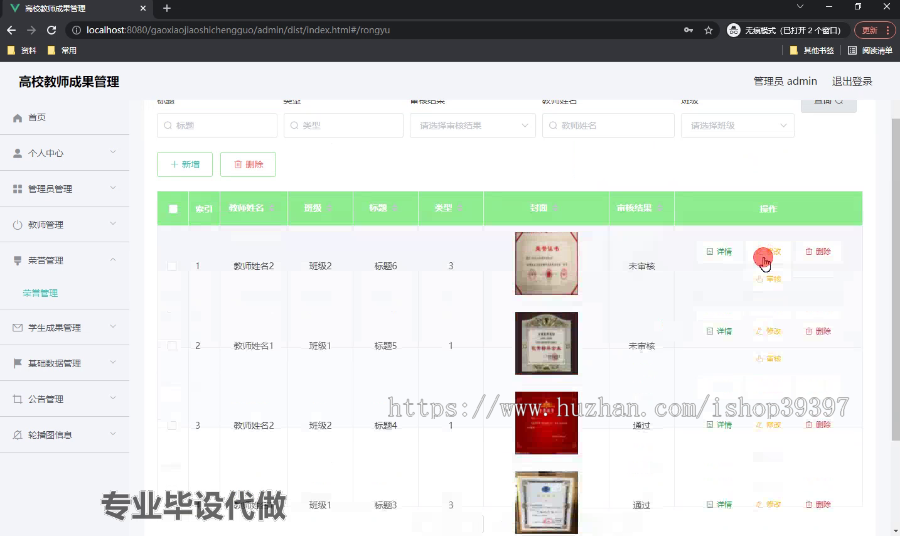The image size is (900, 536).
Task: Go to 首页 in the sidebar
Action: click(64, 117)
